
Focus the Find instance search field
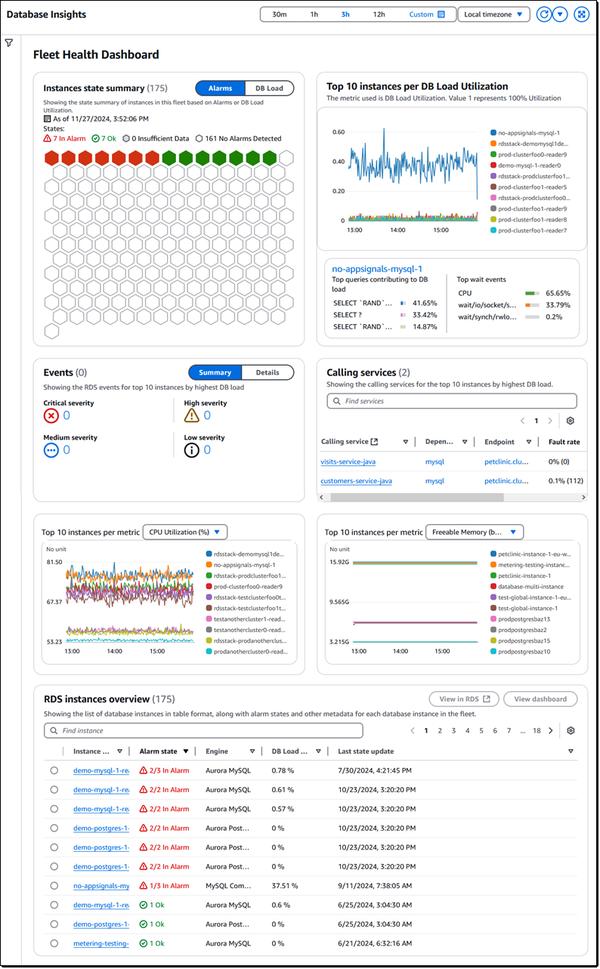point(203,730)
